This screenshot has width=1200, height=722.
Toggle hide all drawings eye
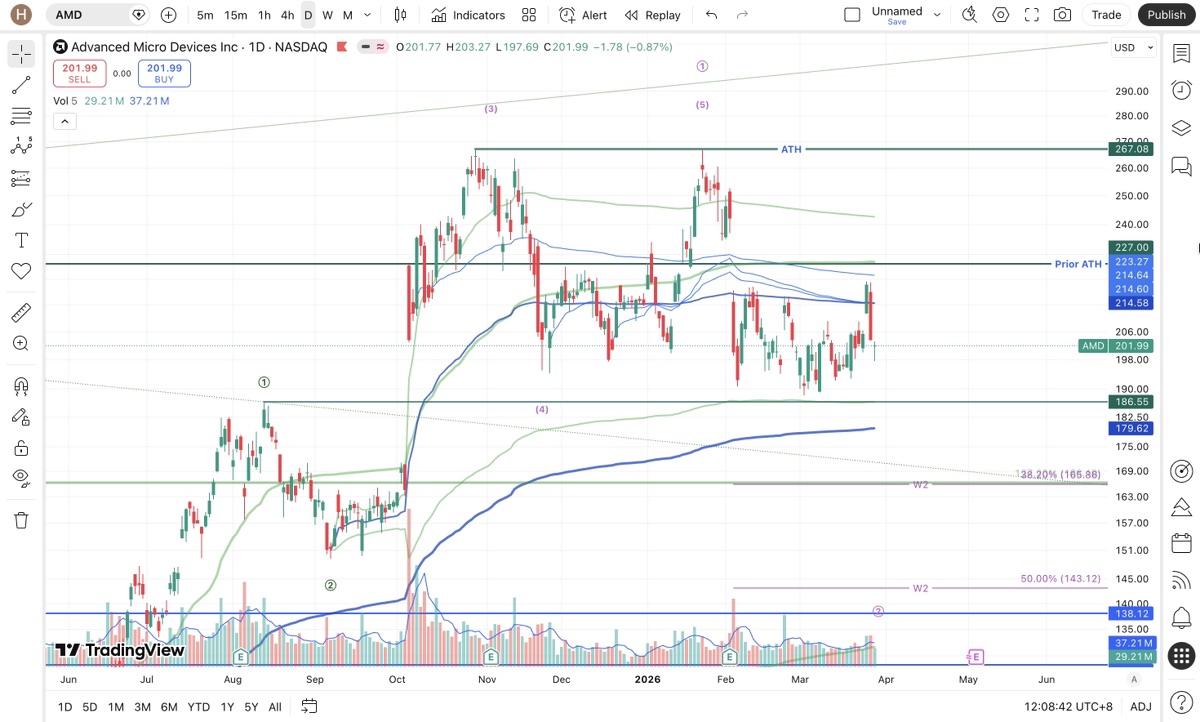[x=21, y=478]
